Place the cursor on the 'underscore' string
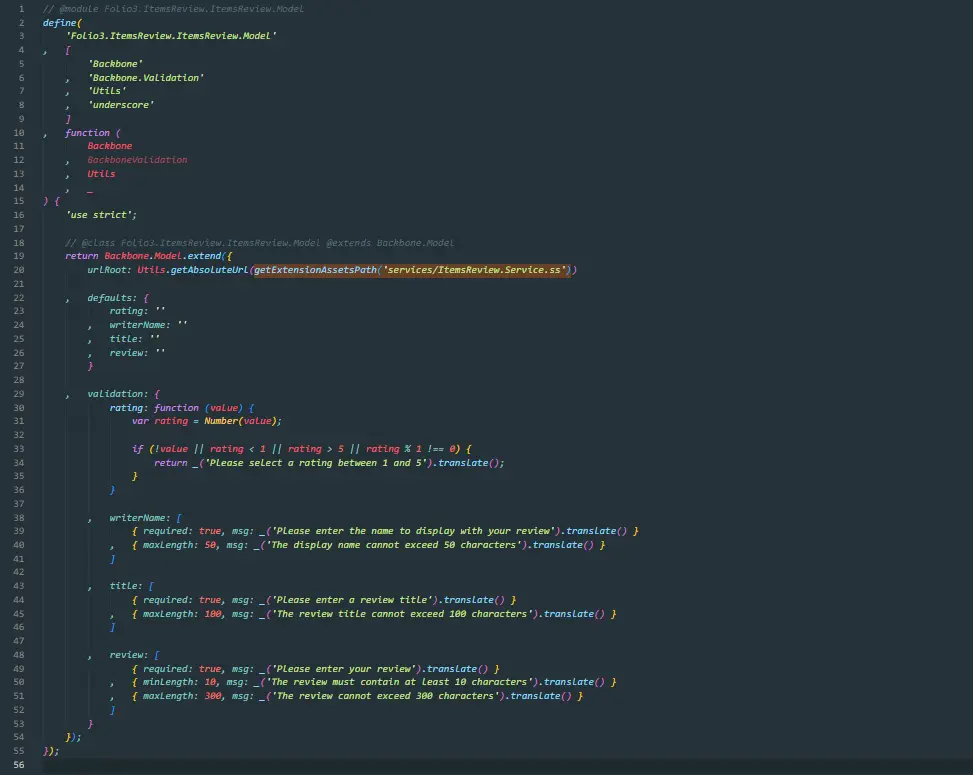973x775 pixels. (x=121, y=105)
